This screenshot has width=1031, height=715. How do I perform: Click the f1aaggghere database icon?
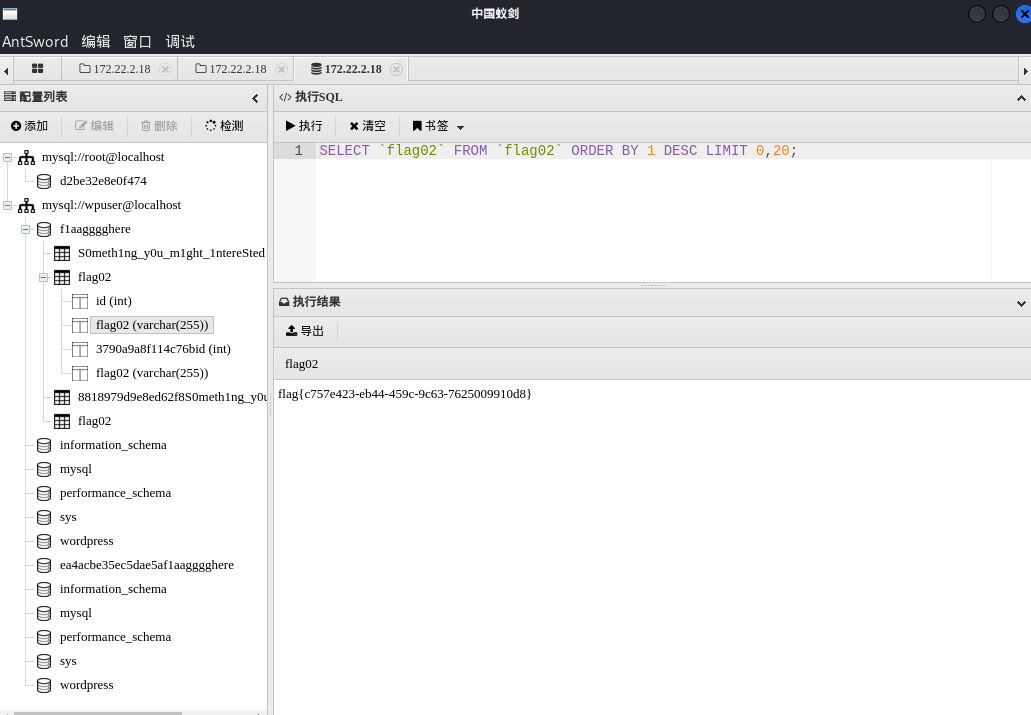click(44, 229)
